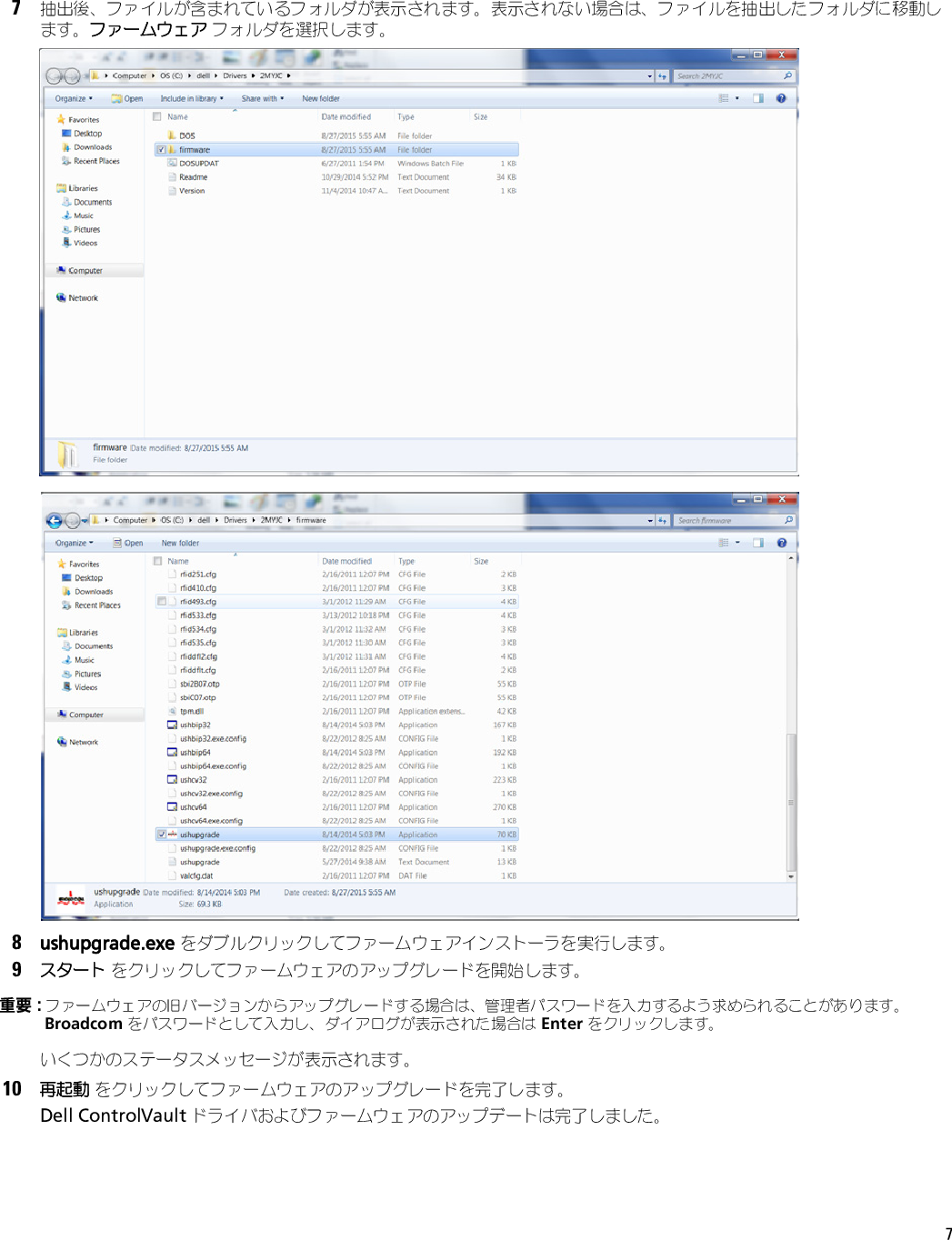Open the Change your view dropdown arrow
The height and width of the screenshot is (1240, 952).
[x=738, y=98]
